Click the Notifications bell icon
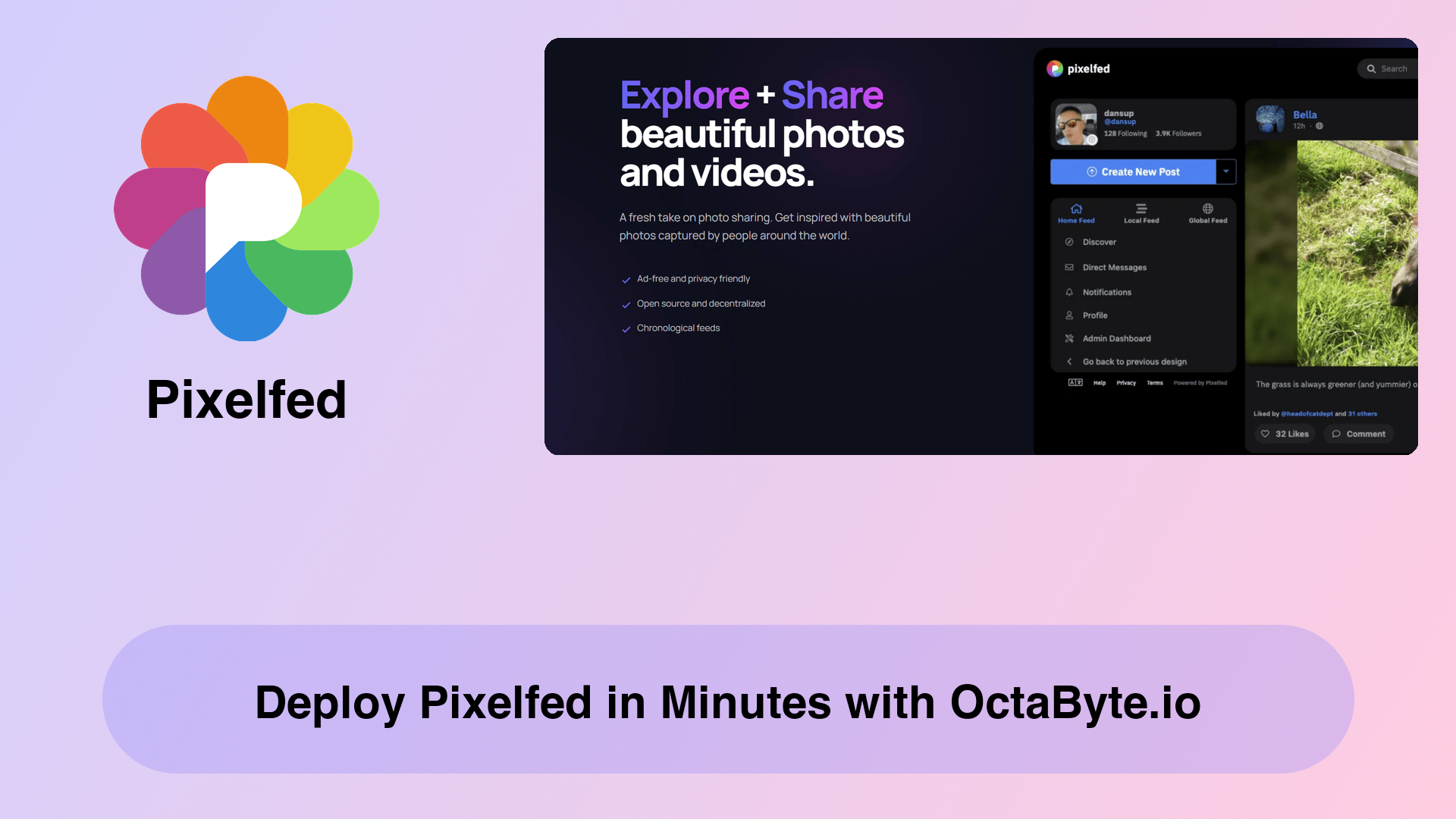The width and height of the screenshot is (1456, 819). 1069,291
